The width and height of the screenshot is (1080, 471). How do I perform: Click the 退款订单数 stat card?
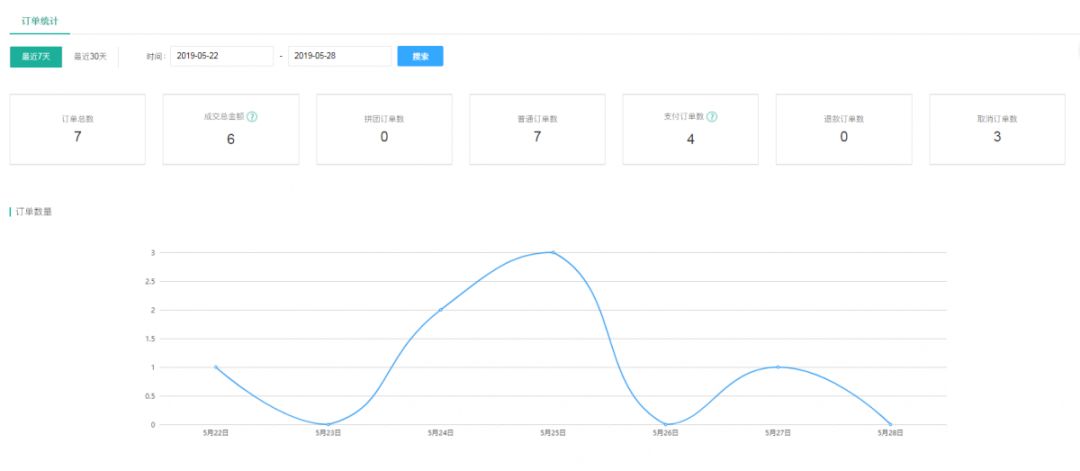[x=843, y=129]
